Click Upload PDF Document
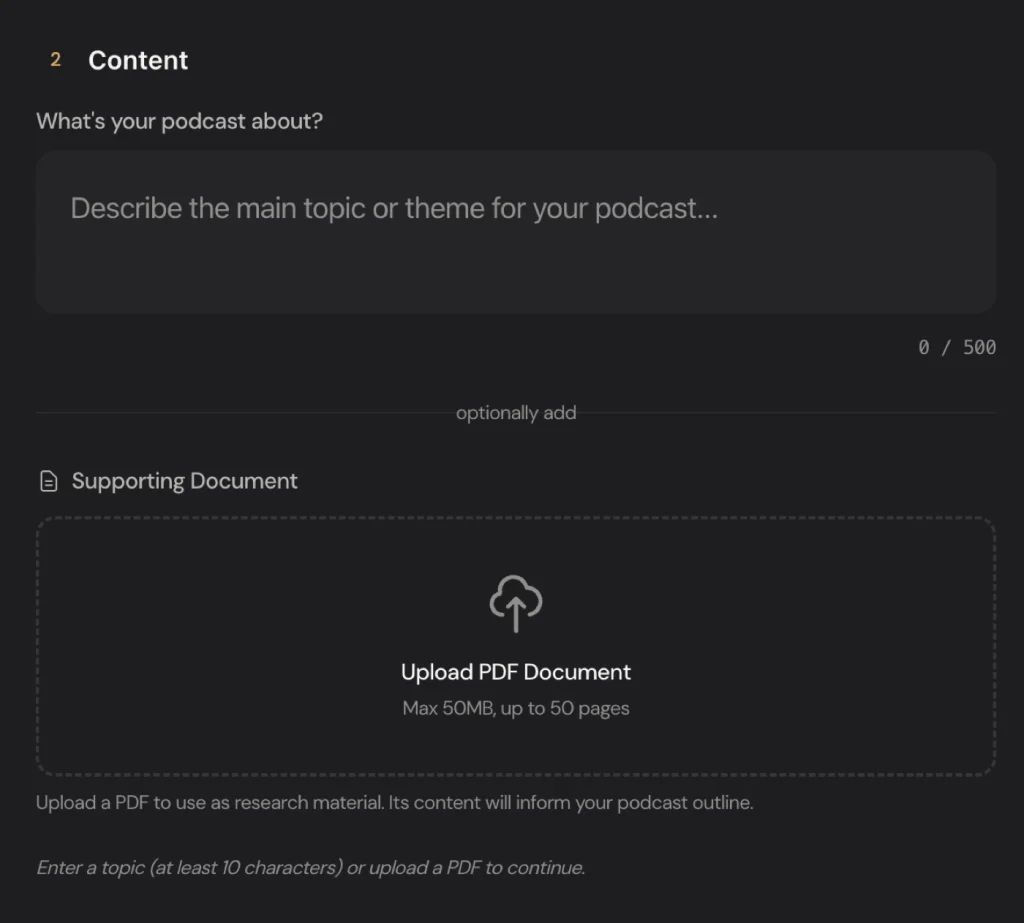Image resolution: width=1024 pixels, height=923 pixels. [x=516, y=672]
